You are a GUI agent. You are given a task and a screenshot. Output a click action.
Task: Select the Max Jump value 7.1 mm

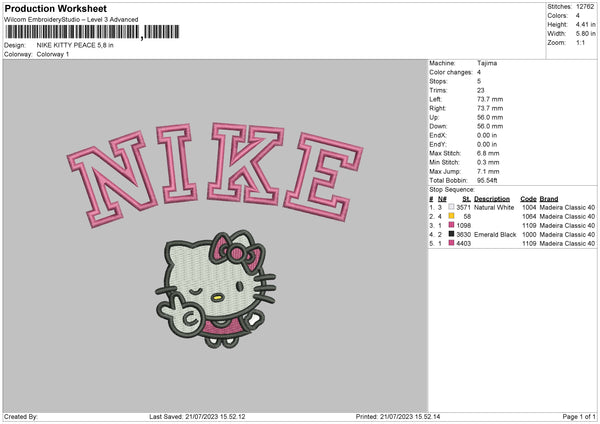488,172
